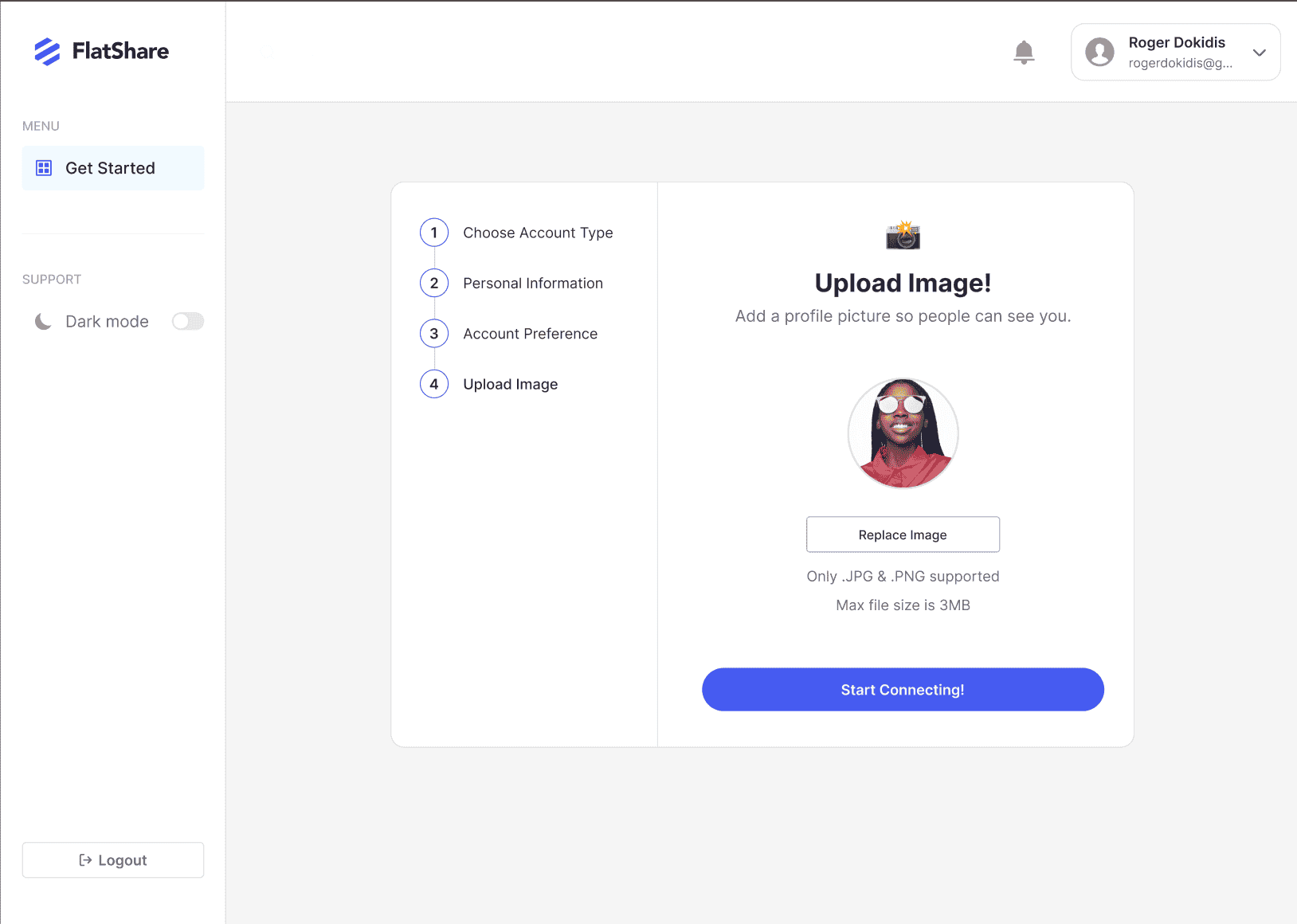Screen dimensions: 1297x924
Task: Click the camera emoji icon
Action: click(903, 235)
